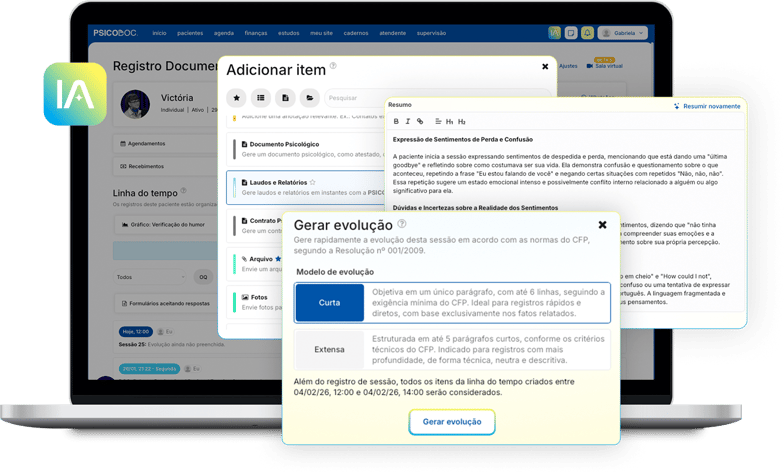Open the IA assistant icon in the navbar
This screenshot has width=784, height=472.
point(554,33)
